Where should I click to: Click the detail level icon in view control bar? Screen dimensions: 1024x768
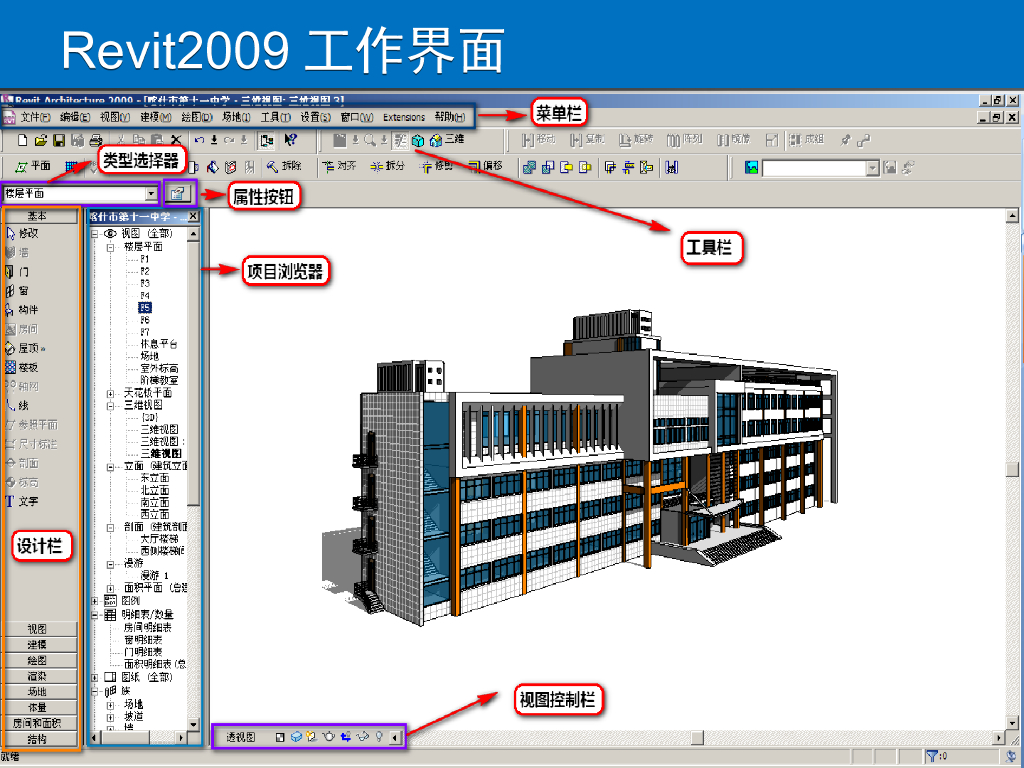pos(280,737)
